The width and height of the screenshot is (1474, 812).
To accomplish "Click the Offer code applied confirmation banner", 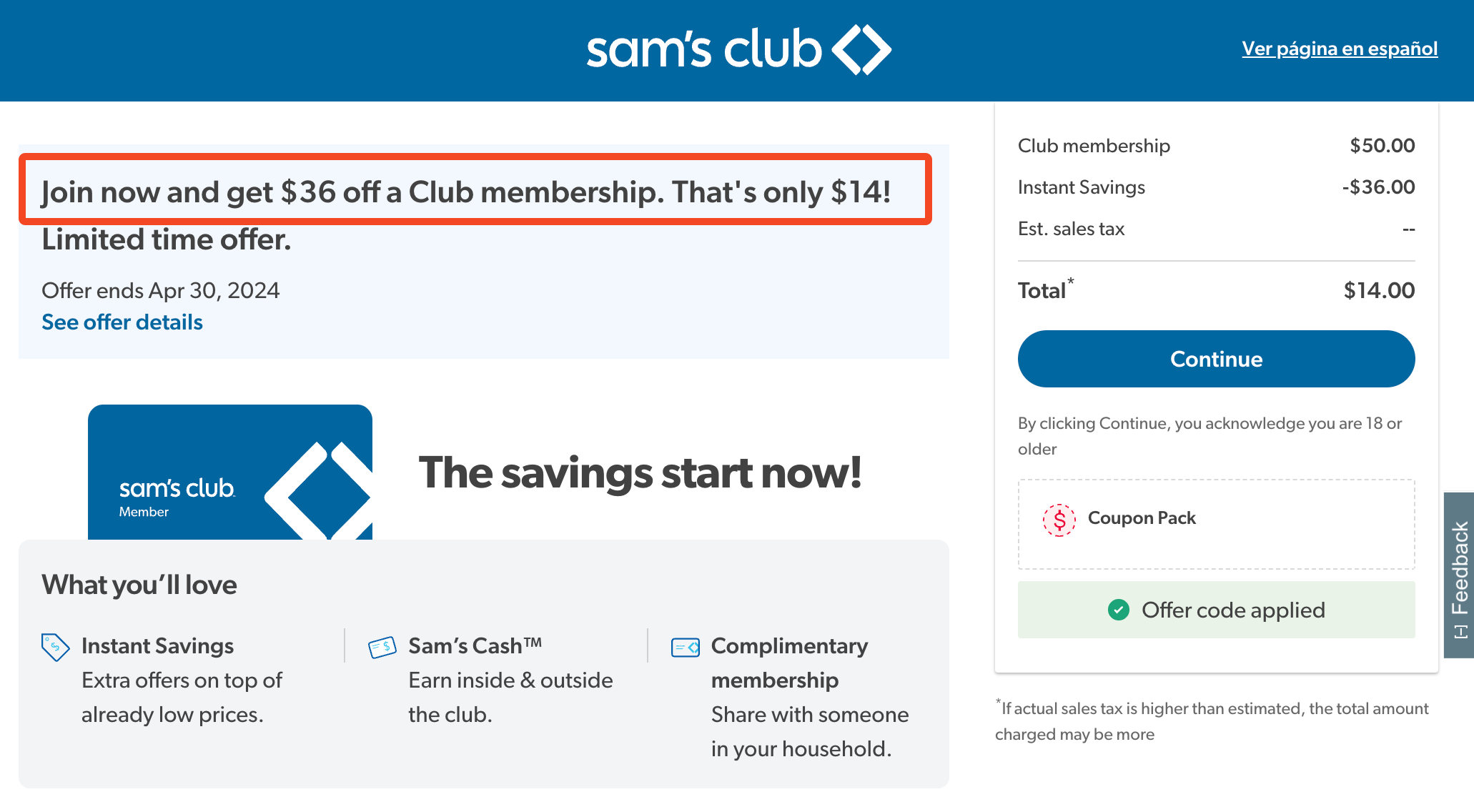I will pos(1215,610).
